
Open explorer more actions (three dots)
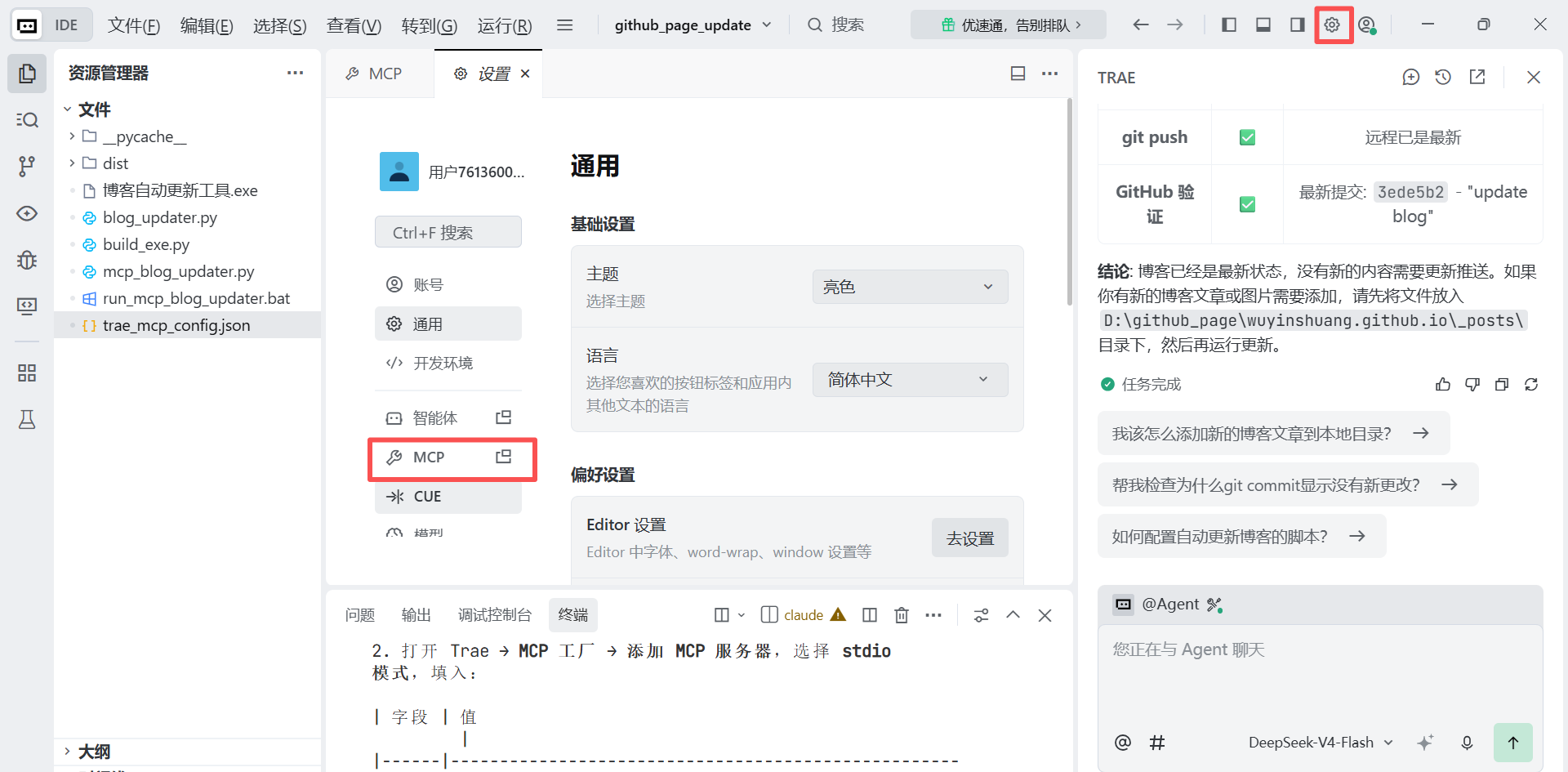295,73
